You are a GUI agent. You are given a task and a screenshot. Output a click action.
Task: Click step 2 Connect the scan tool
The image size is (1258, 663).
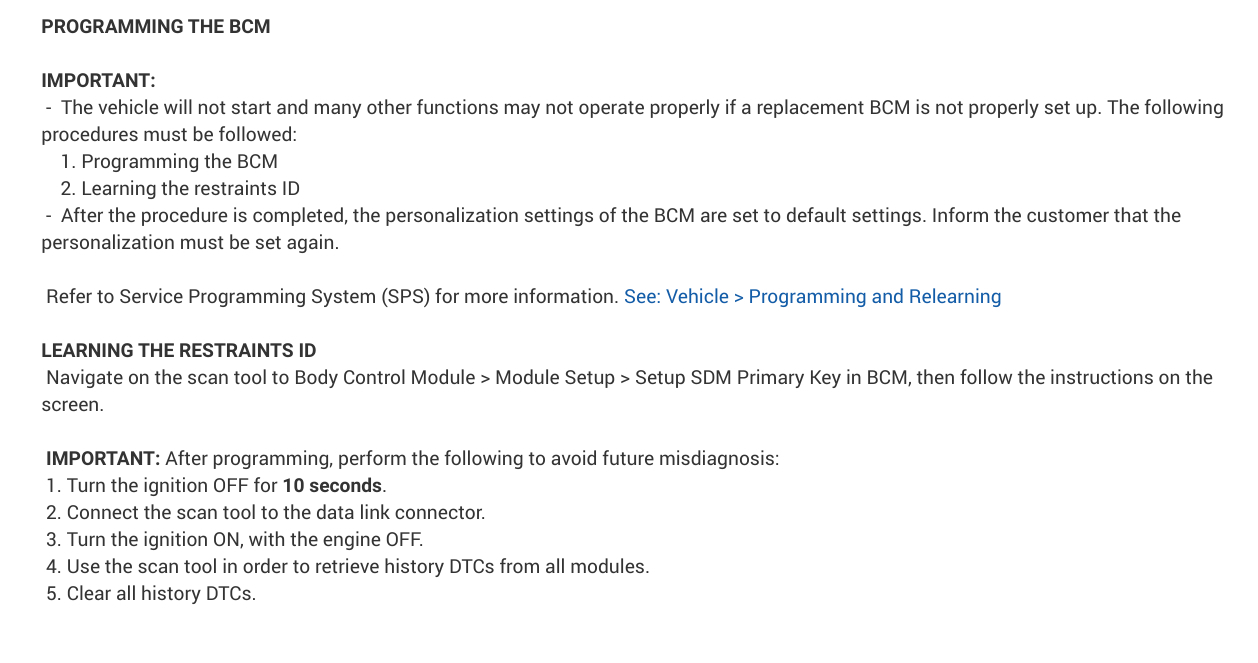(275, 513)
